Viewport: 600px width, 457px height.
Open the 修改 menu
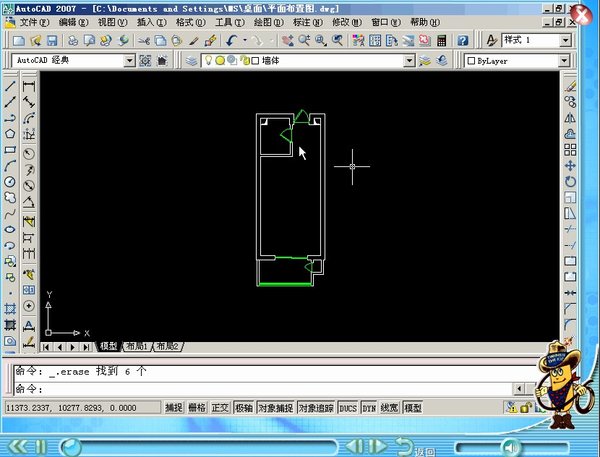tap(346, 22)
